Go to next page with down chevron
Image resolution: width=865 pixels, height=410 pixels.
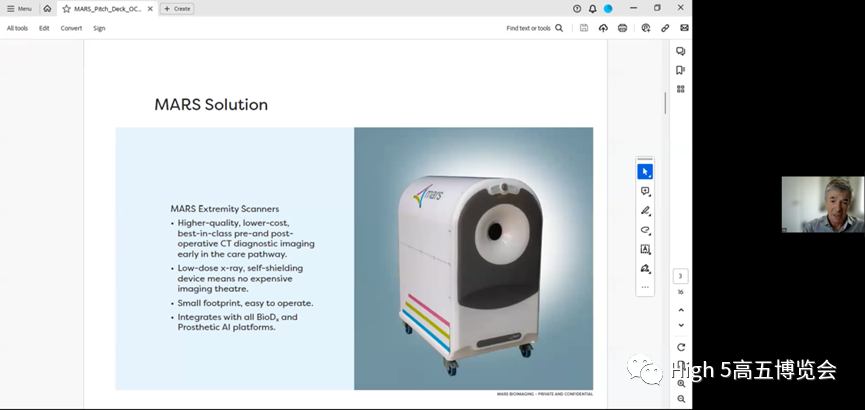pos(681,325)
